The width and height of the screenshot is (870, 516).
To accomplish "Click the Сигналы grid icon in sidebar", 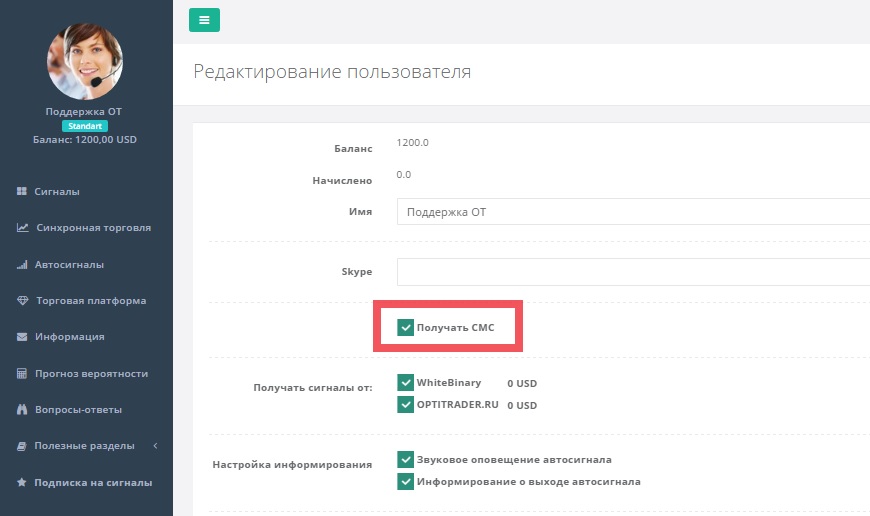I will click(x=22, y=191).
